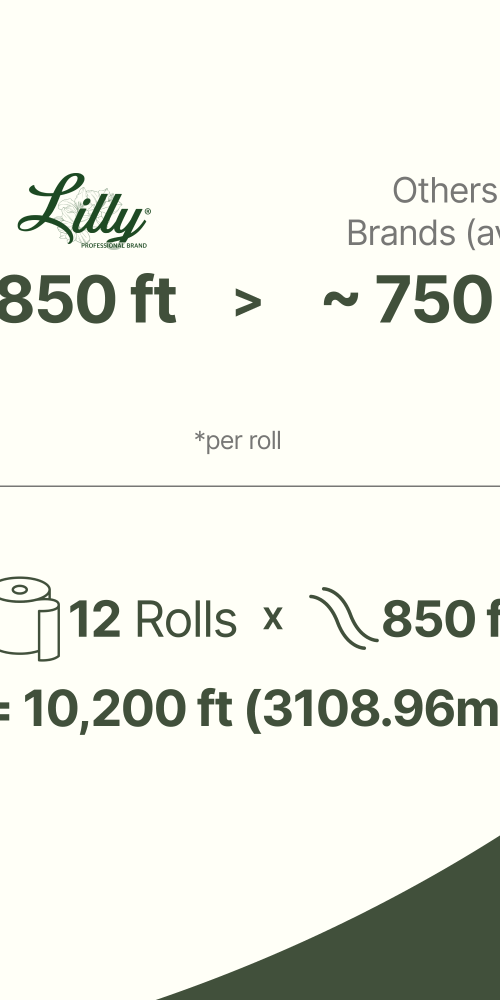This screenshot has width=500, height=1000.
Task: Click the Lilly Professional Brand logo
Action: point(84,210)
